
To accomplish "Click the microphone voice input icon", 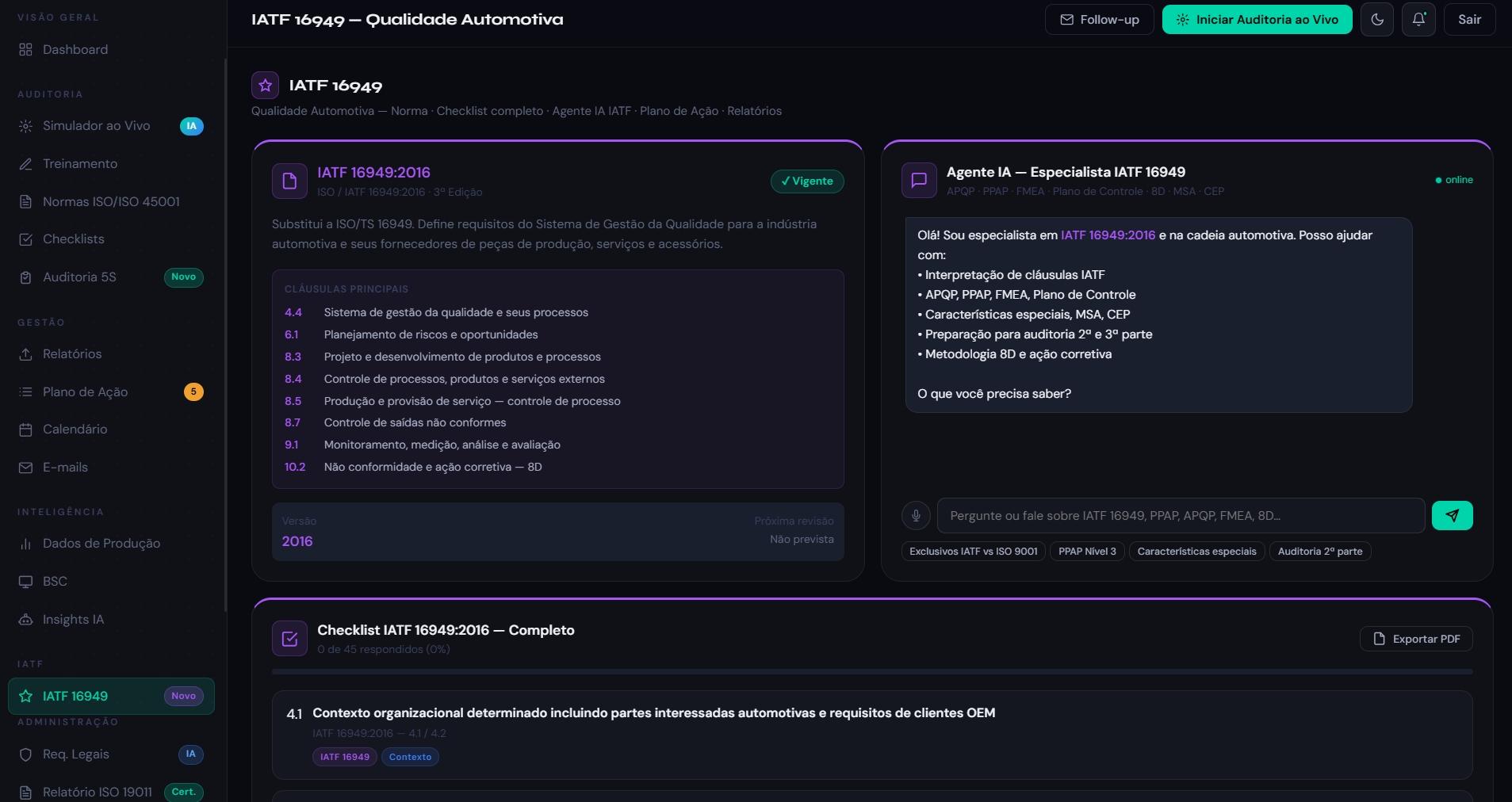I will coord(916,515).
